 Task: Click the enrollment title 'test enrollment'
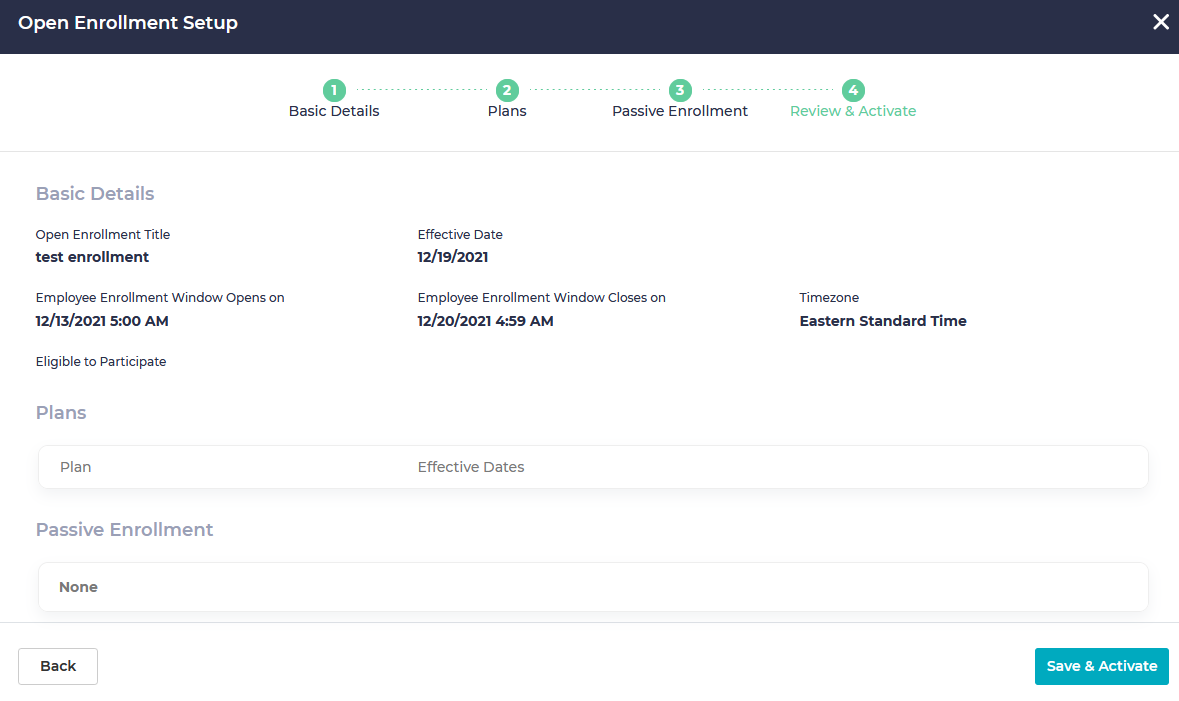pyautogui.click(x=92, y=256)
